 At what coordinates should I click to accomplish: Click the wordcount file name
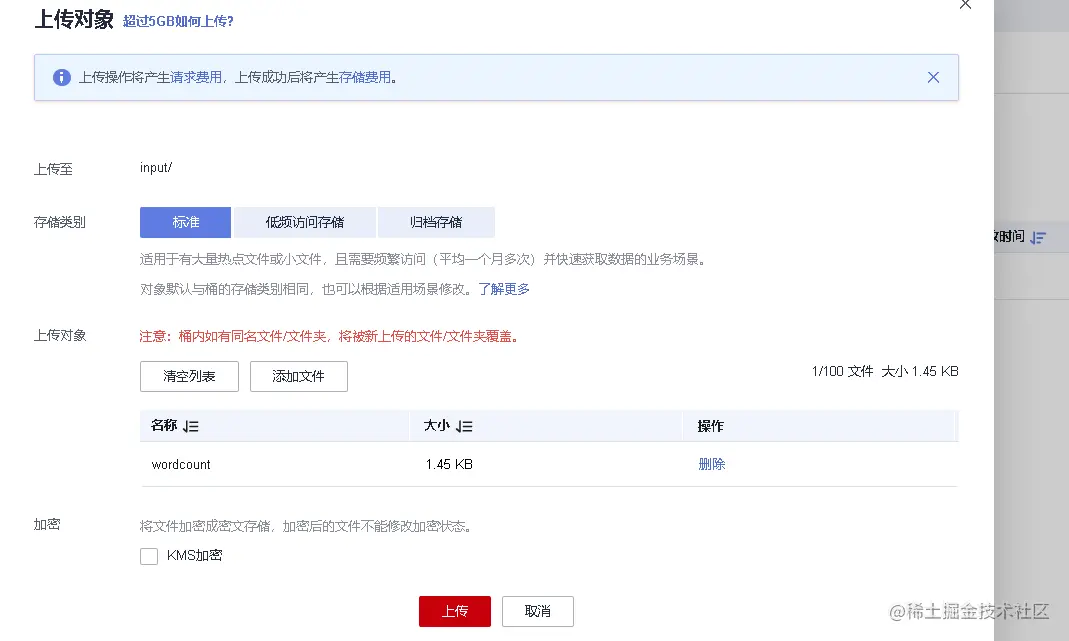pyautogui.click(x=181, y=464)
